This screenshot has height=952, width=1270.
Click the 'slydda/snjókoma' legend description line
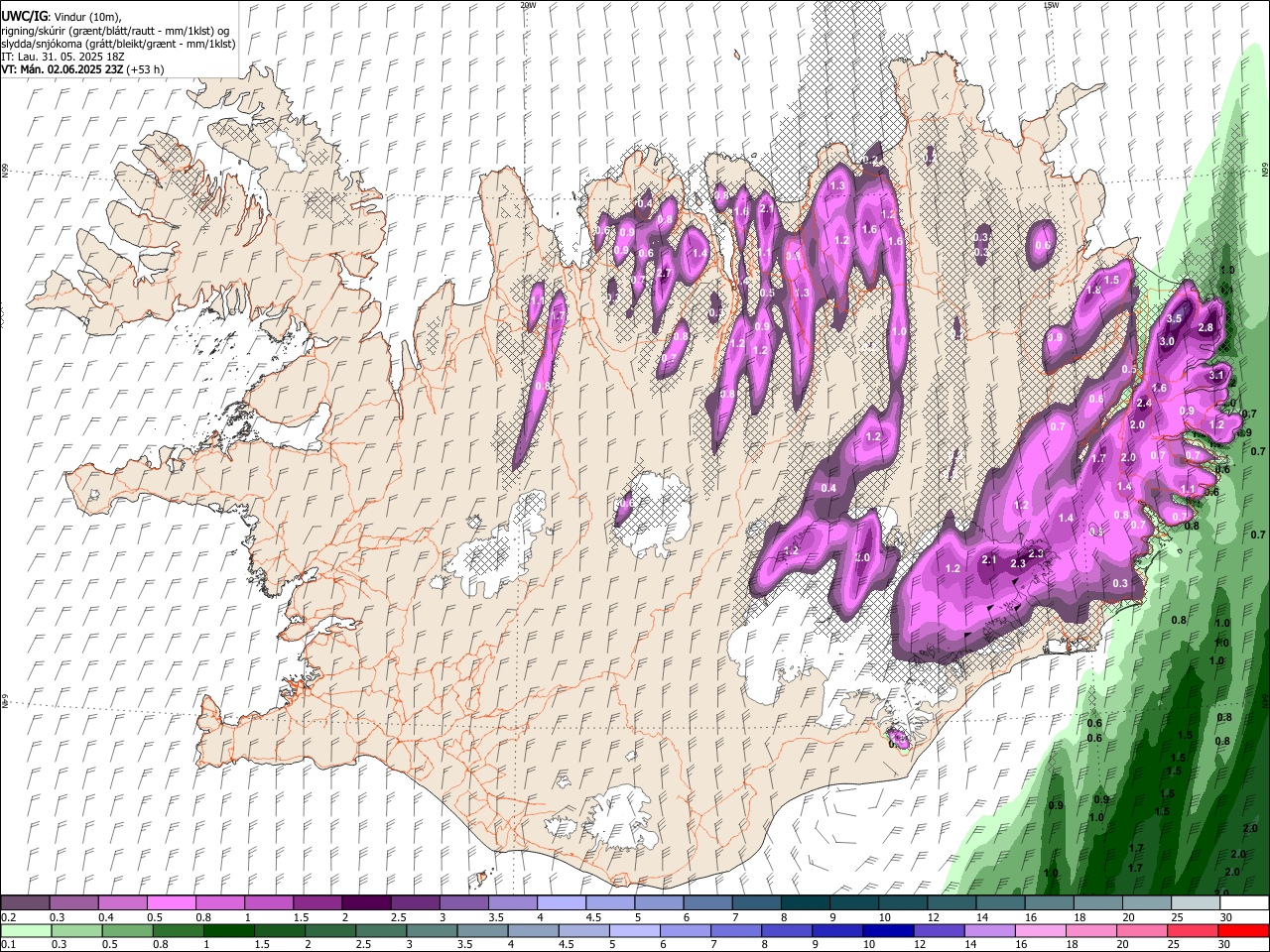118,45
